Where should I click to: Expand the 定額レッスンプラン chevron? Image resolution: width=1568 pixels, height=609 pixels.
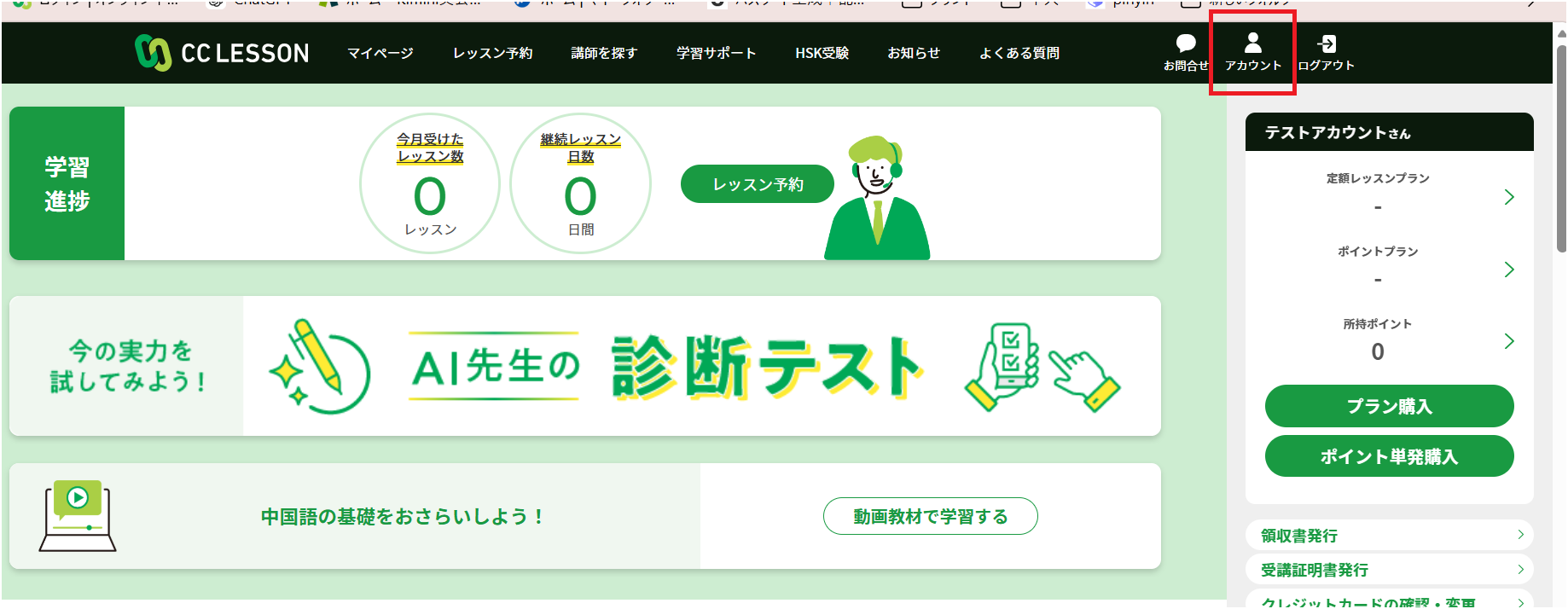[x=1508, y=197]
